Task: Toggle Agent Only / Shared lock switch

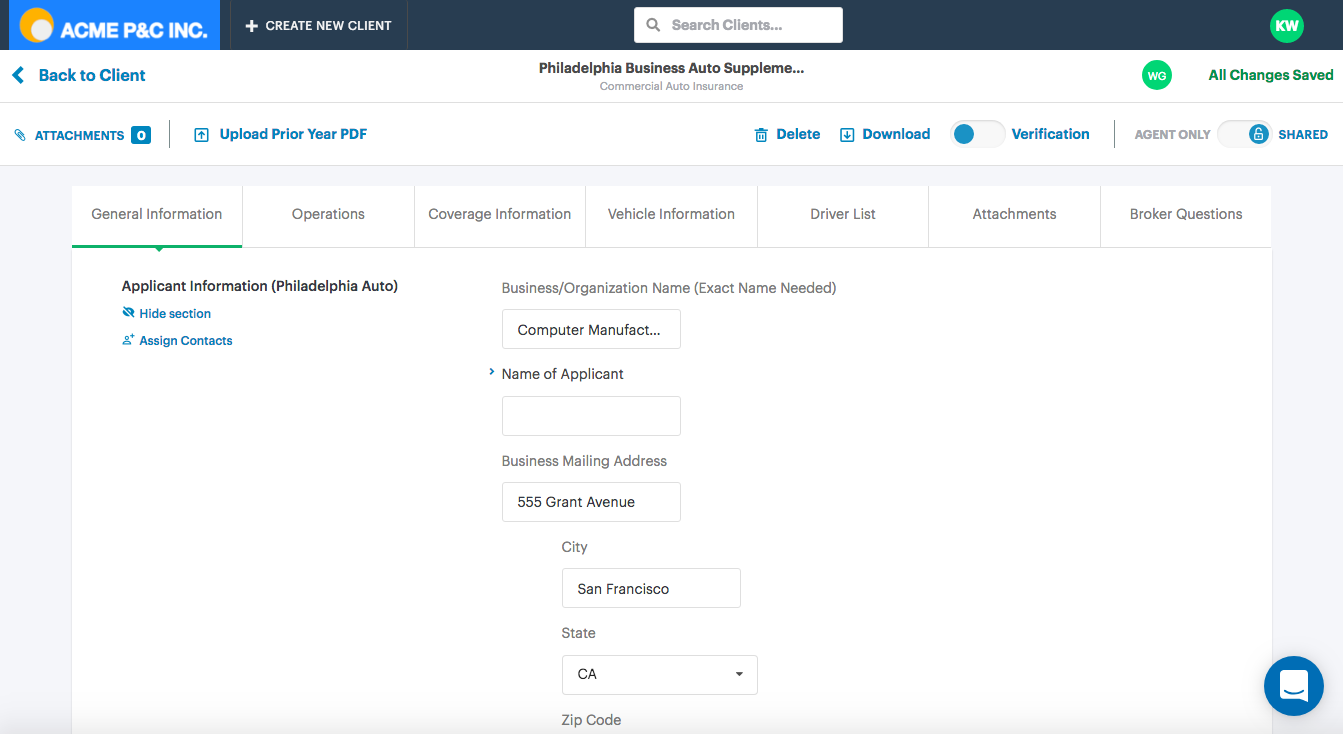Action: pos(1245,134)
